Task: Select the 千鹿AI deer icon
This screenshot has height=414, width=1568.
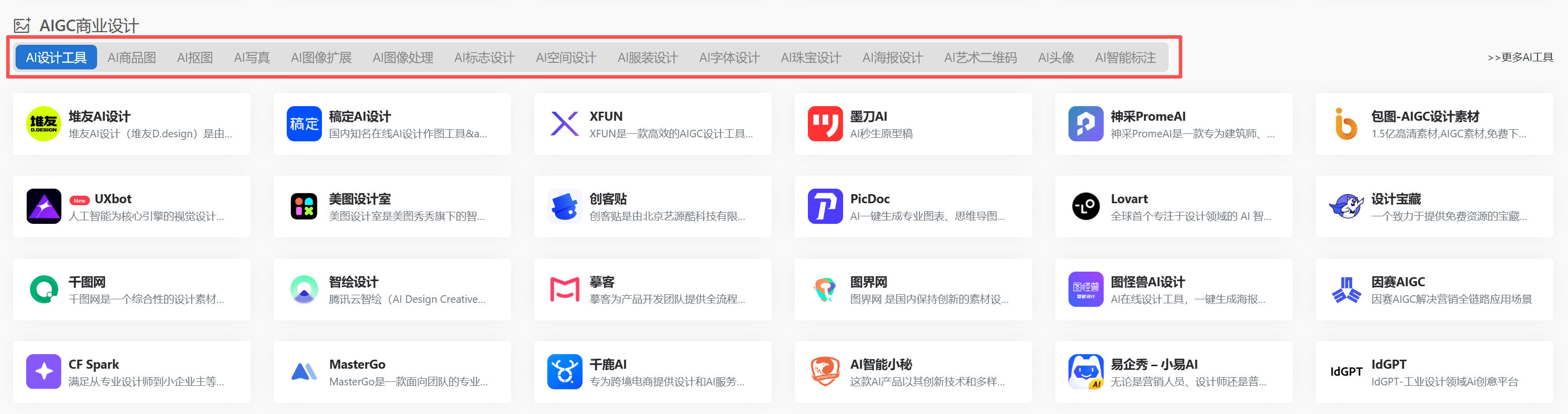Action: pyautogui.click(x=564, y=371)
